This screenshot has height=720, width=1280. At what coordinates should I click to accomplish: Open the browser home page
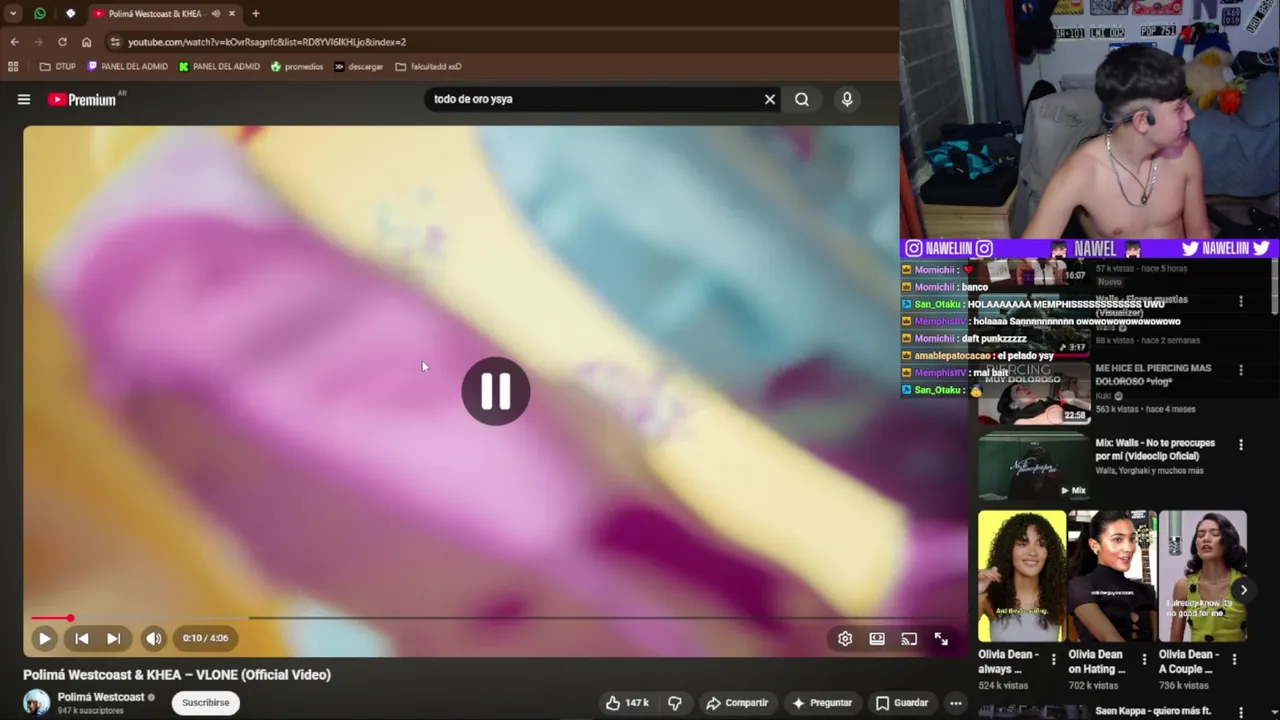(87, 42)
